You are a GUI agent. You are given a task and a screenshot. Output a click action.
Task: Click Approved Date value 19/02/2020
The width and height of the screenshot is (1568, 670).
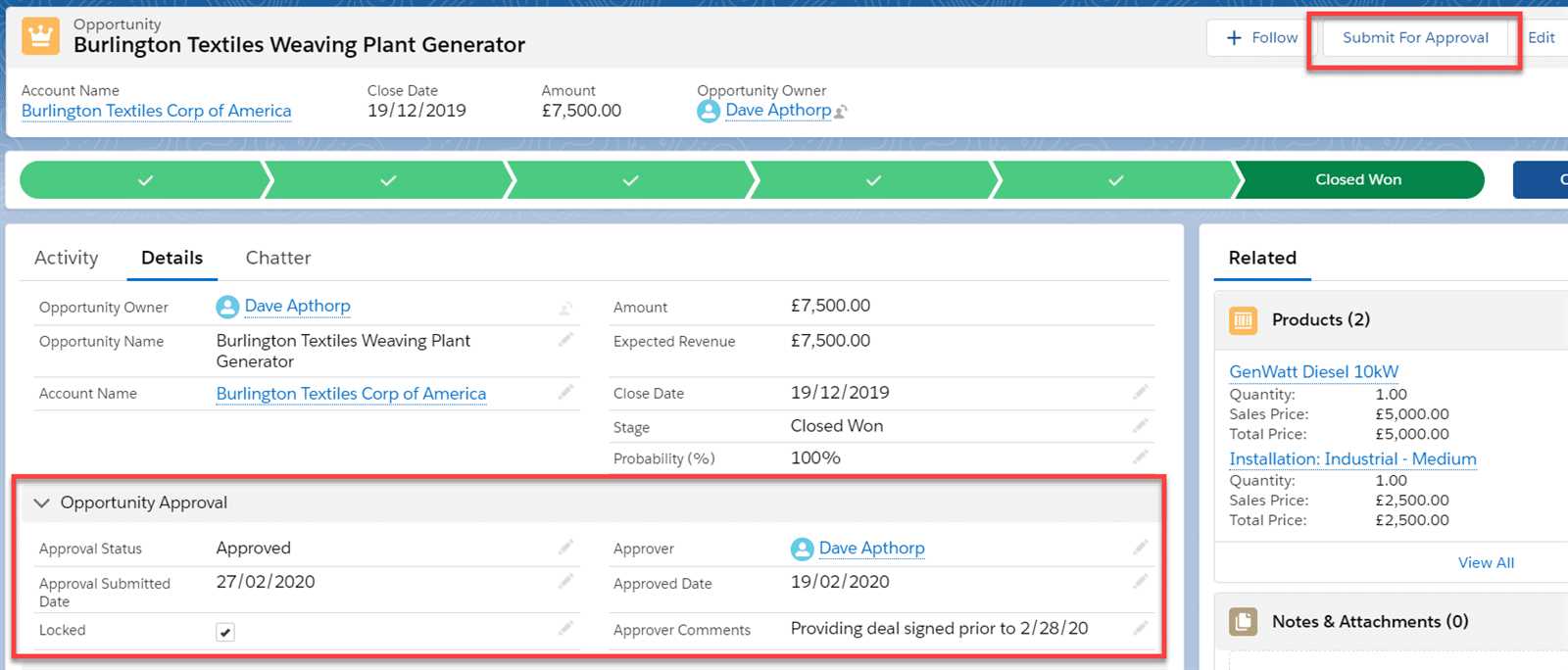840,582
